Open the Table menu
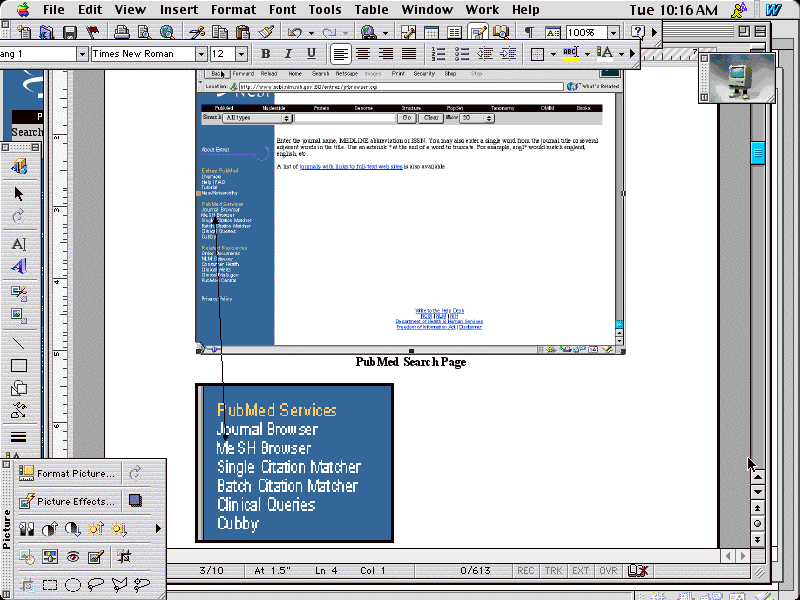The image size is (800, 600). [x=371, y=10]
